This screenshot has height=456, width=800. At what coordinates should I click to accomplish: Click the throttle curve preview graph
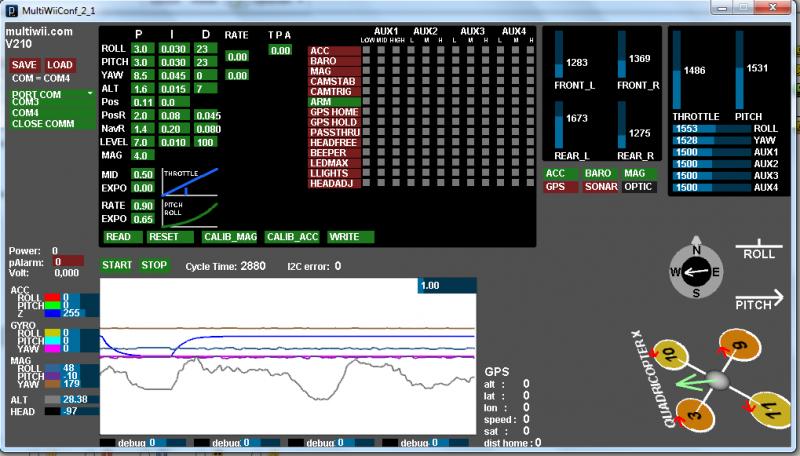[x=190, y=182]
